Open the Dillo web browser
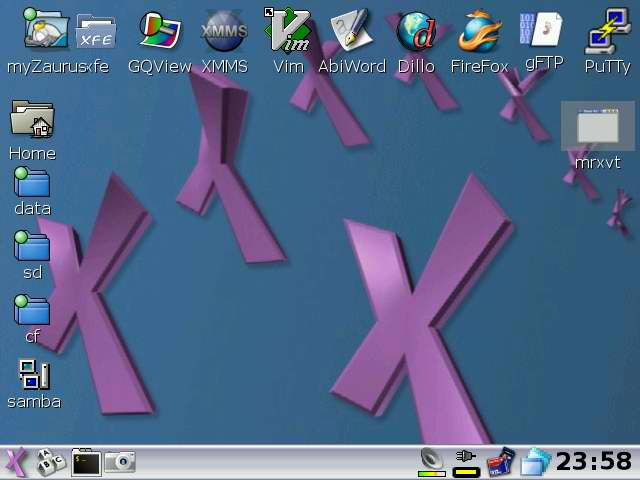 pos(416,32)
